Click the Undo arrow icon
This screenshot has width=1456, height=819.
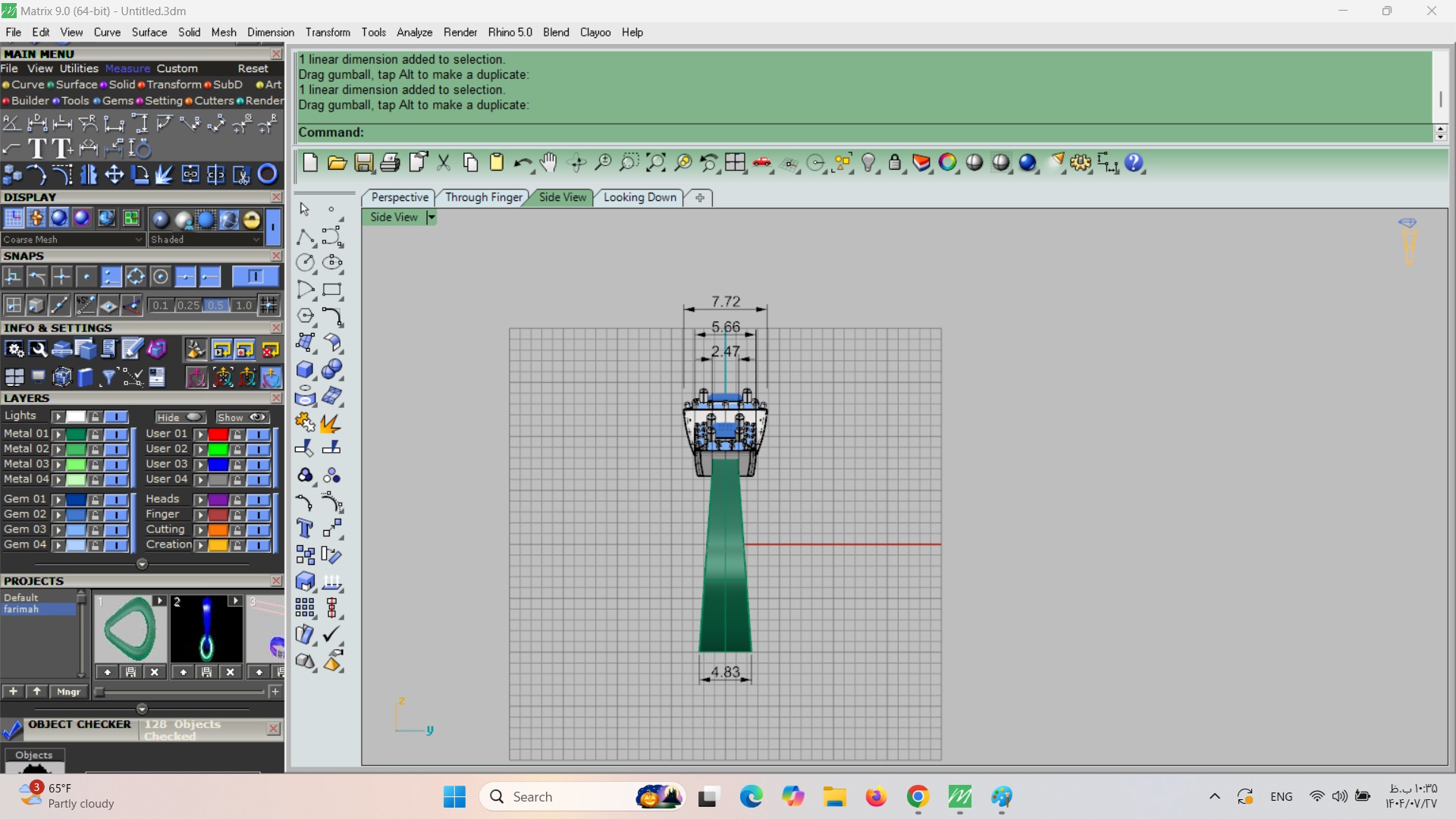[522, 162]
